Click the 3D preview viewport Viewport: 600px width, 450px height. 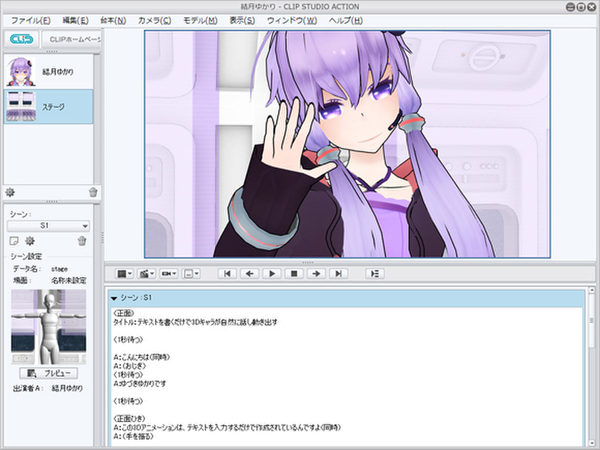(x=347, y=144)
